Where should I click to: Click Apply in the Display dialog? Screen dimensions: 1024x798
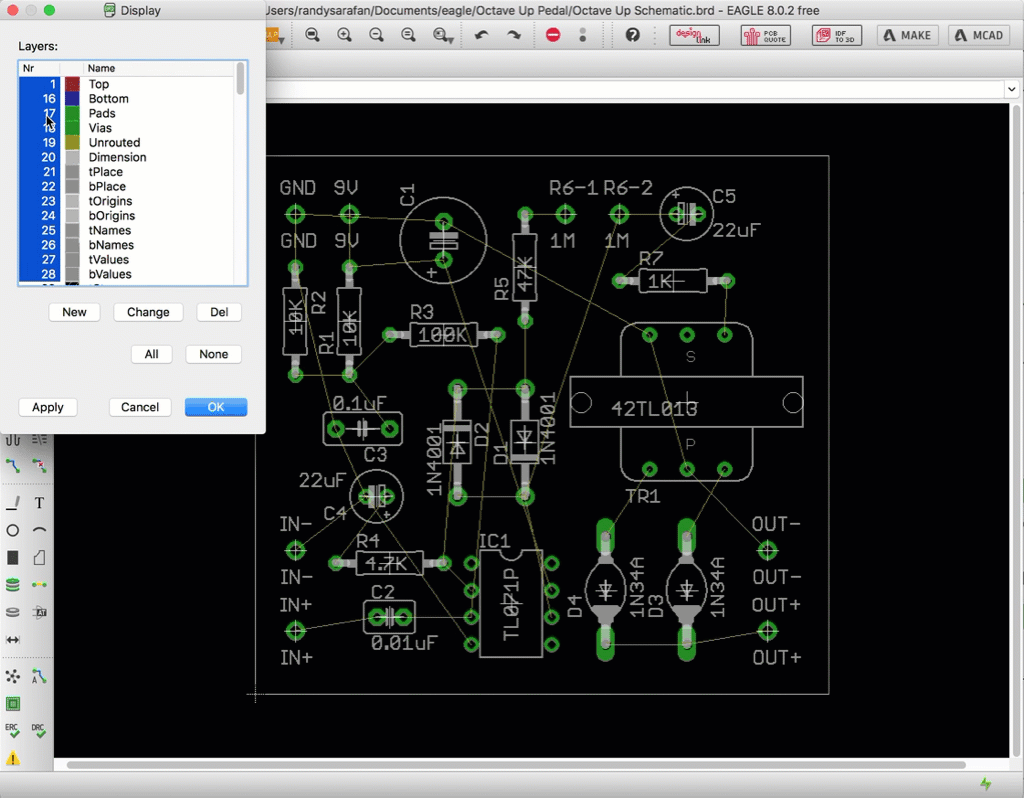point(48,407)
